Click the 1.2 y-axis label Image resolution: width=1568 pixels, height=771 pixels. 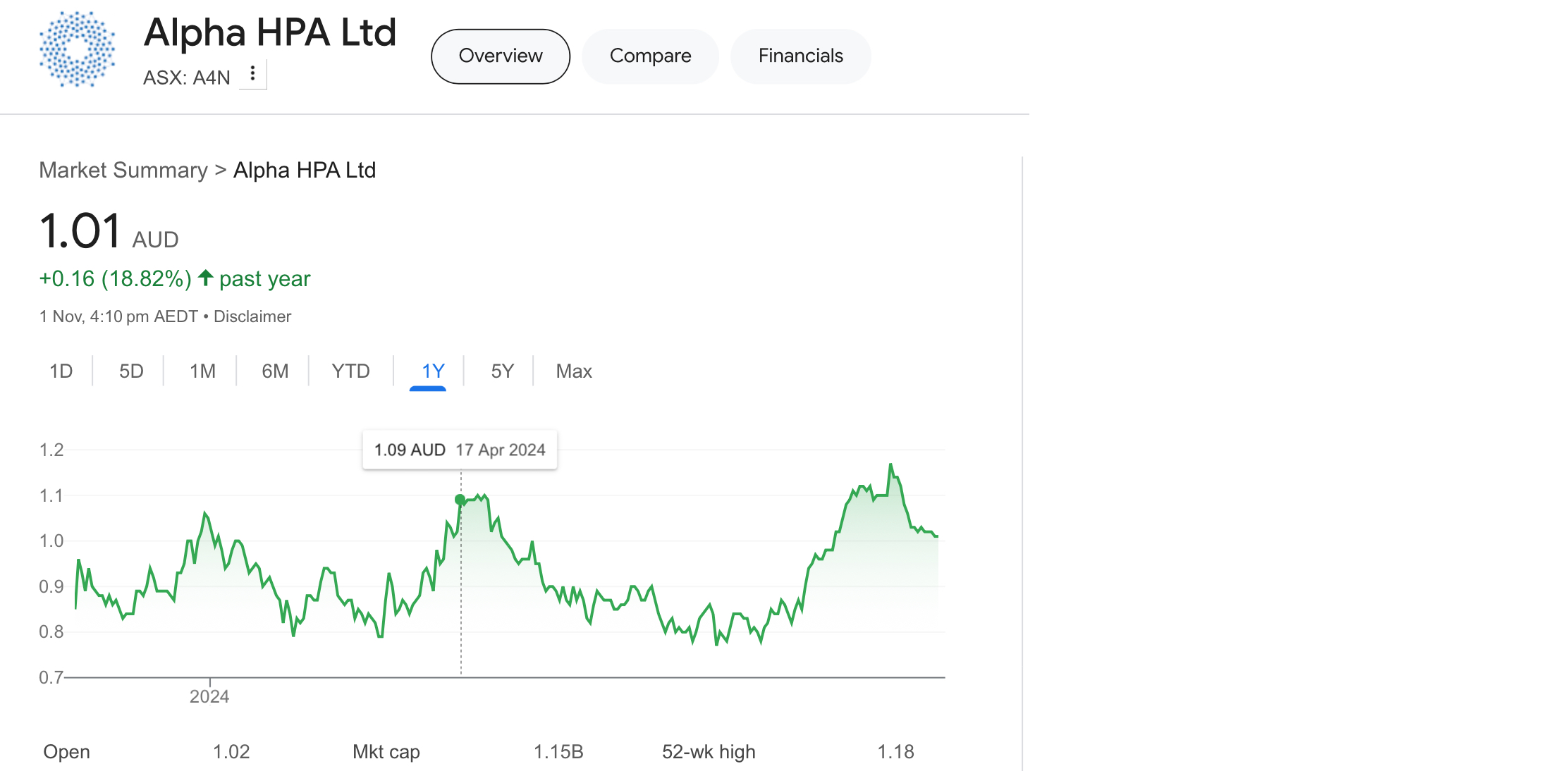(x=51, y=450)
